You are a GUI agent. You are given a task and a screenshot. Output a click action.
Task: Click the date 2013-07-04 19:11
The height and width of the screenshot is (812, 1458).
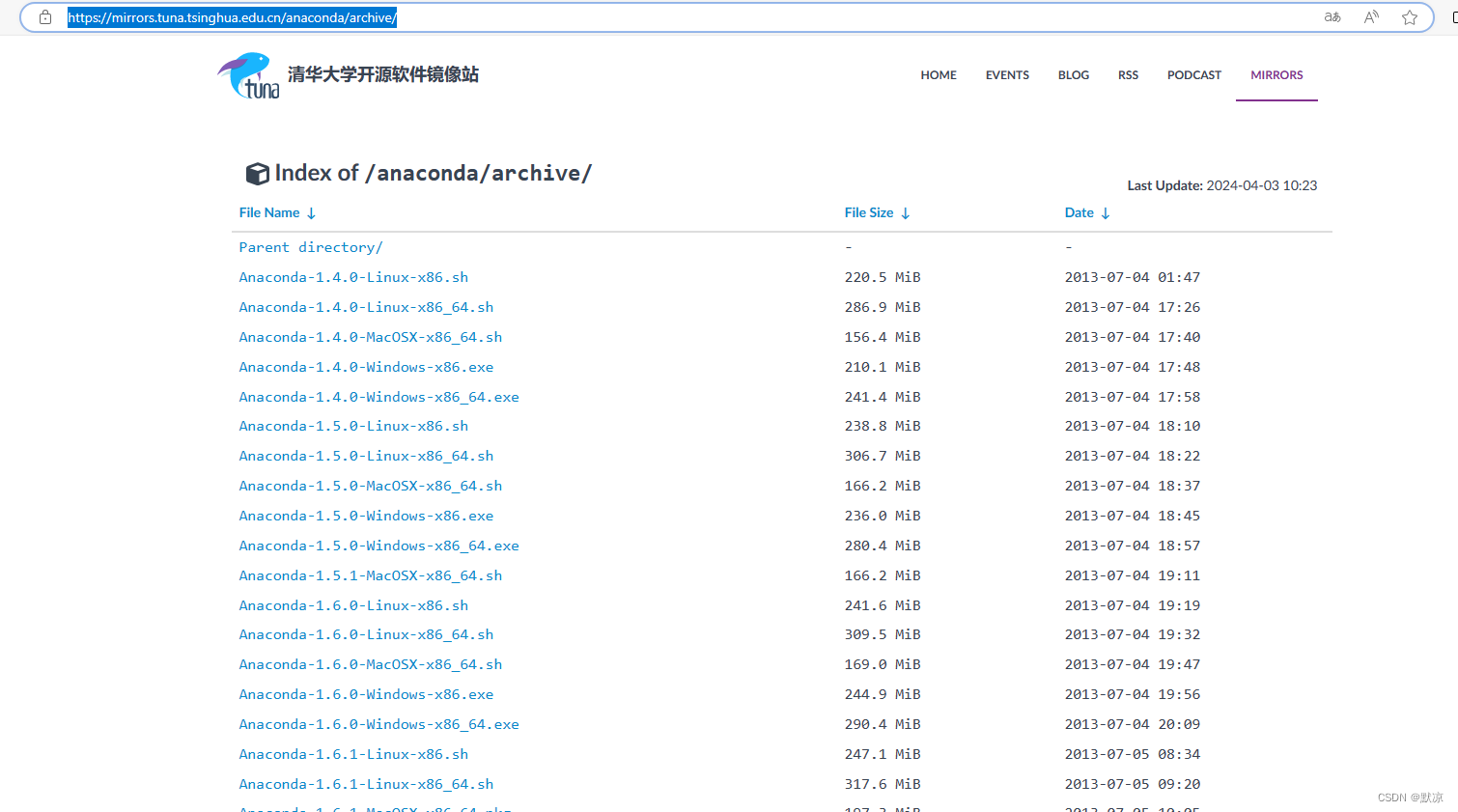click(x=1133, y=576)
